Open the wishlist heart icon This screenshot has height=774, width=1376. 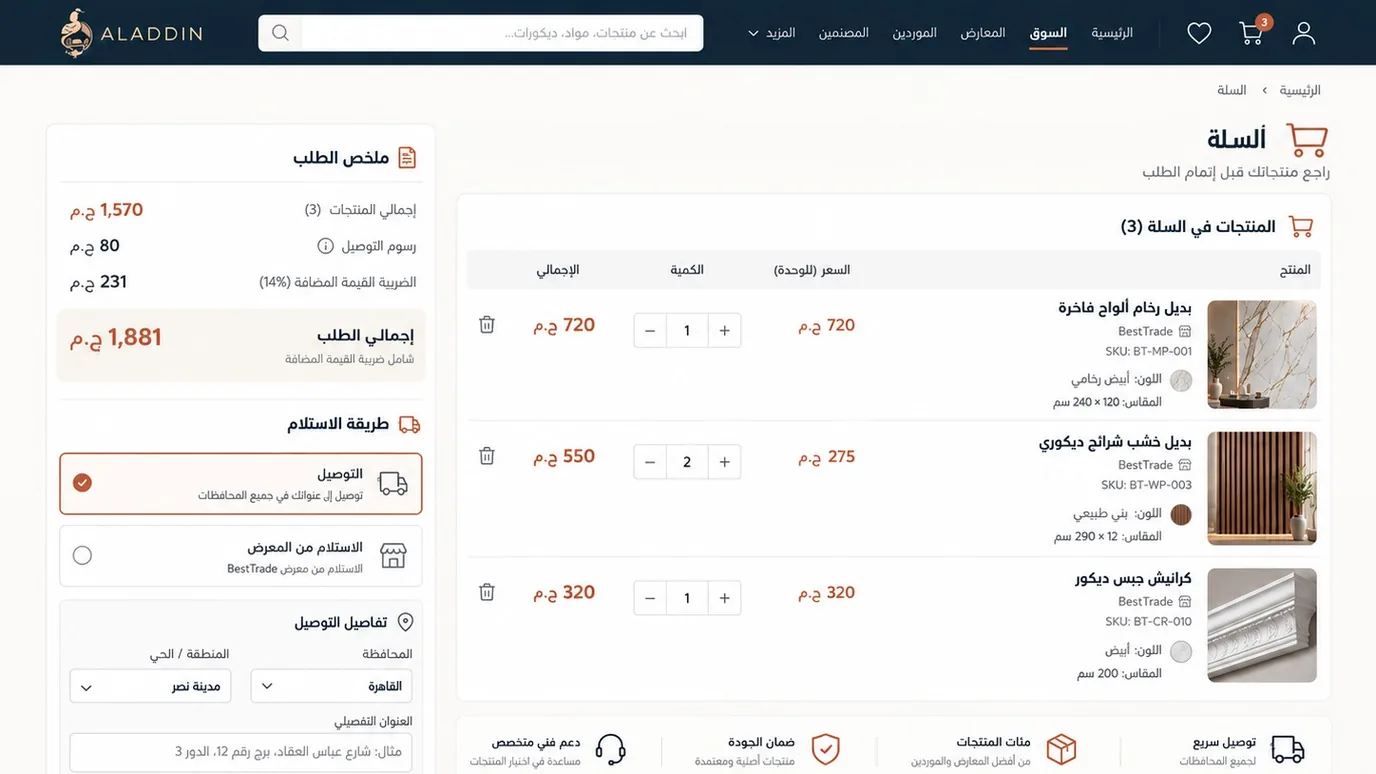pos(1199,33)
